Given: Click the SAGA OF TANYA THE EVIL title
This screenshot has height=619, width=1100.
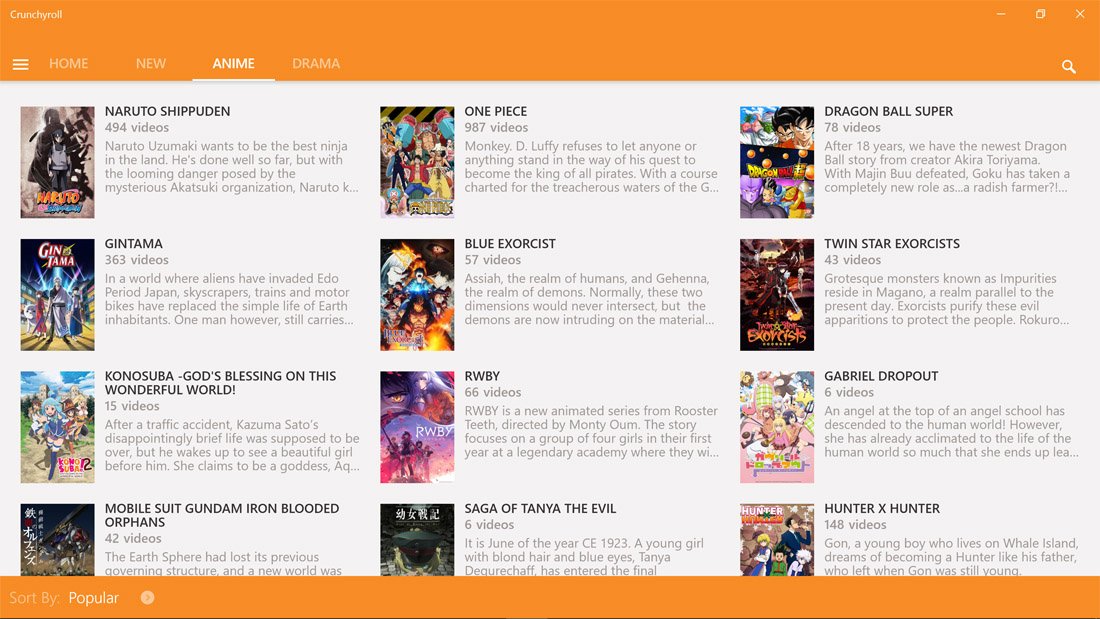Looking at the screenshot, I should 540,508.
